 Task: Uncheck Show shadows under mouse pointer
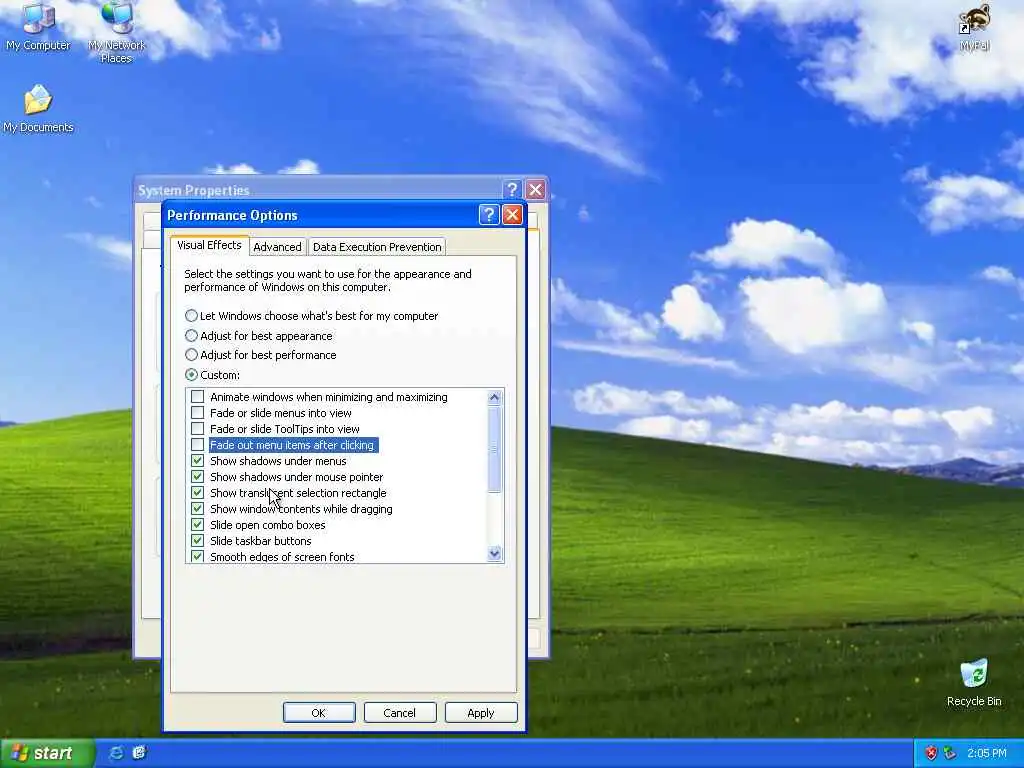point(197,477)
